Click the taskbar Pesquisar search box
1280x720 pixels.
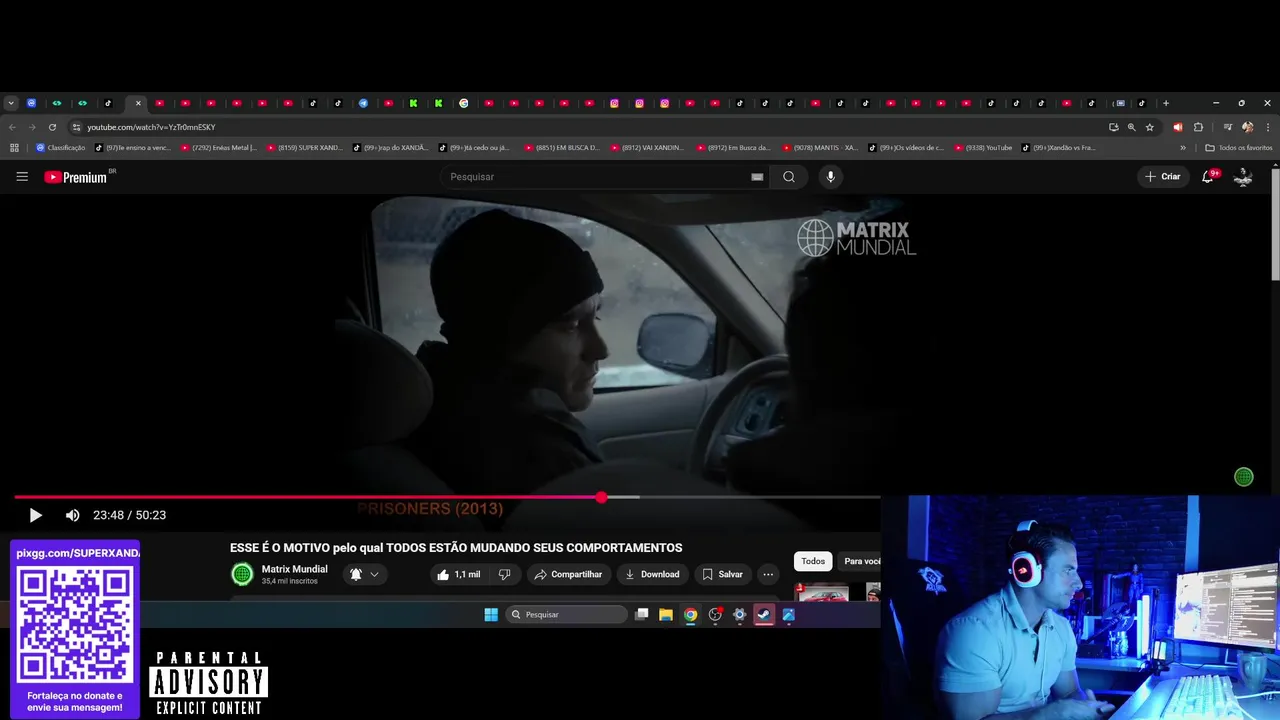[x=567, y=615]
